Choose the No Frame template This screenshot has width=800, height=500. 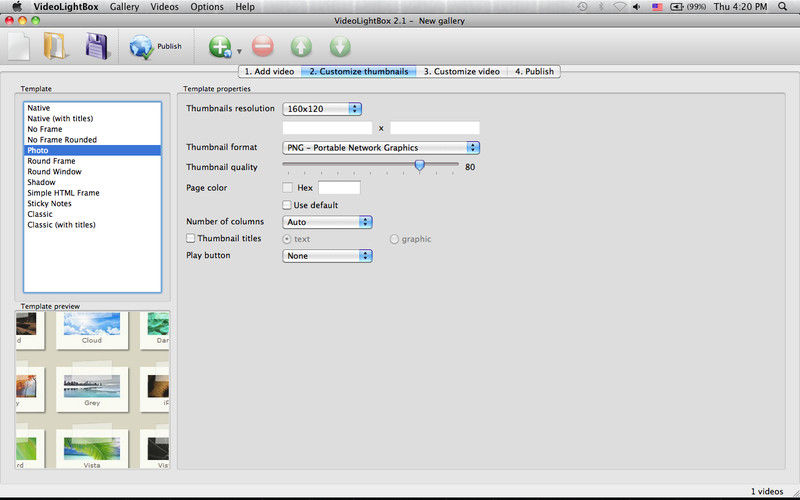tap(92, 129)
